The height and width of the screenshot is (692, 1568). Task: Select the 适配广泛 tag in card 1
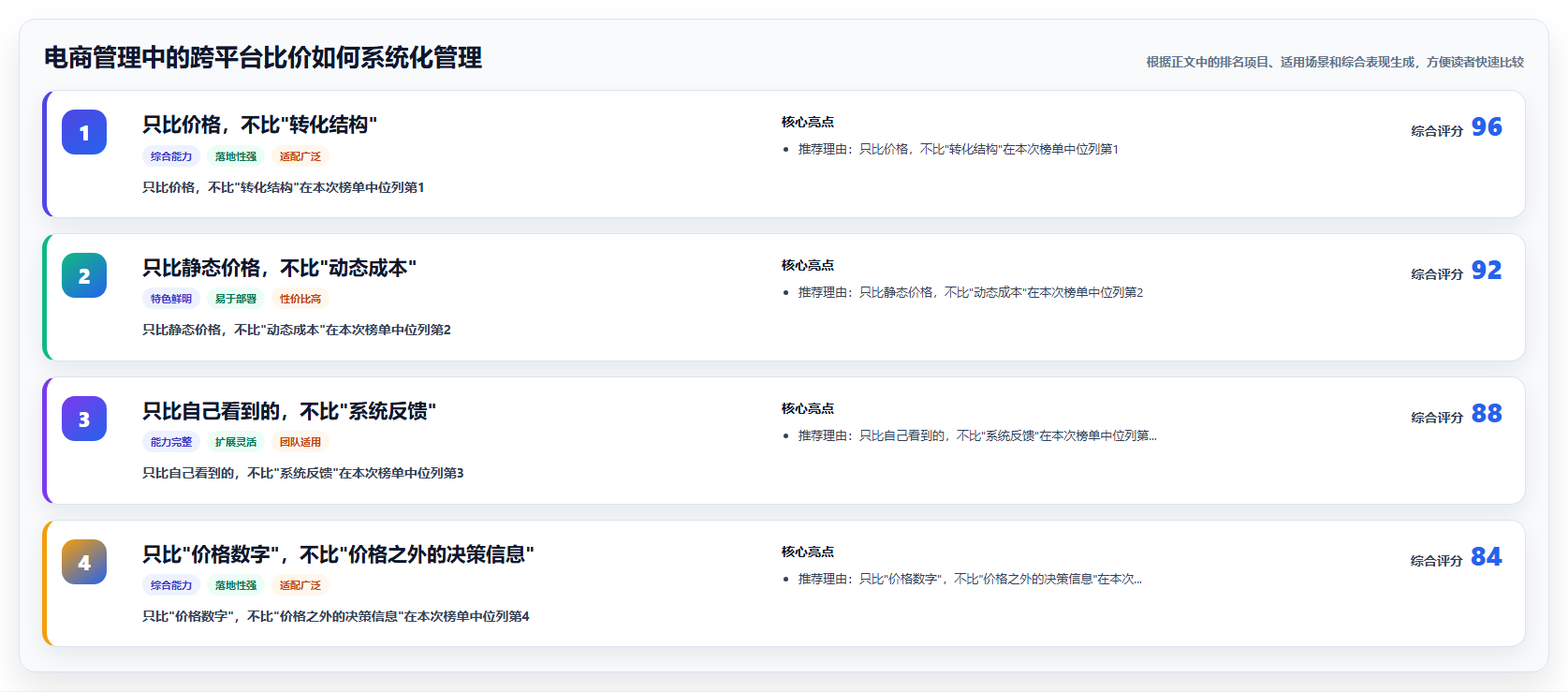coord(300,156)
